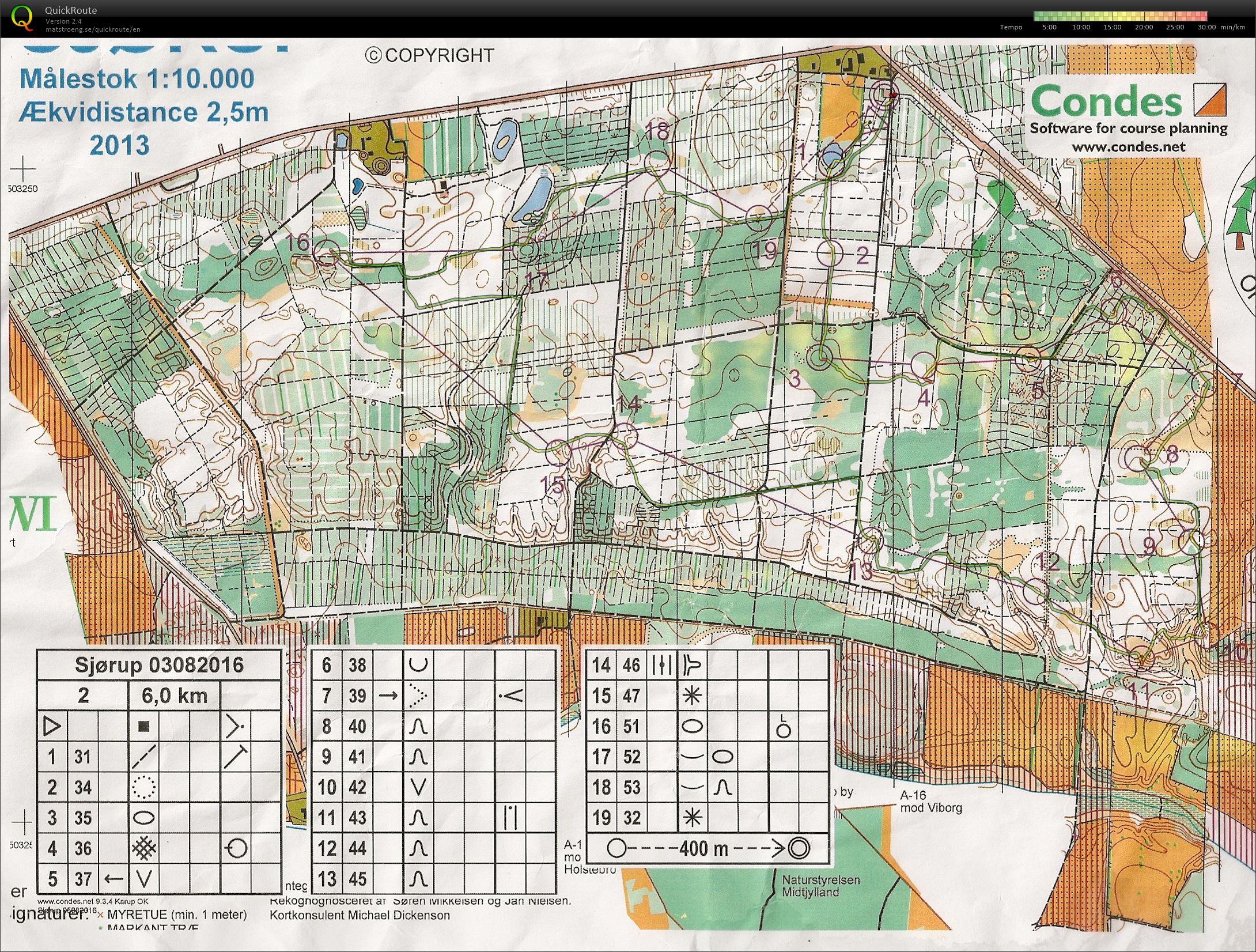This screenshot has width=1256, height=952.
Task: Click the '5:00' tick on the tempo scale
Action: 1050,27
